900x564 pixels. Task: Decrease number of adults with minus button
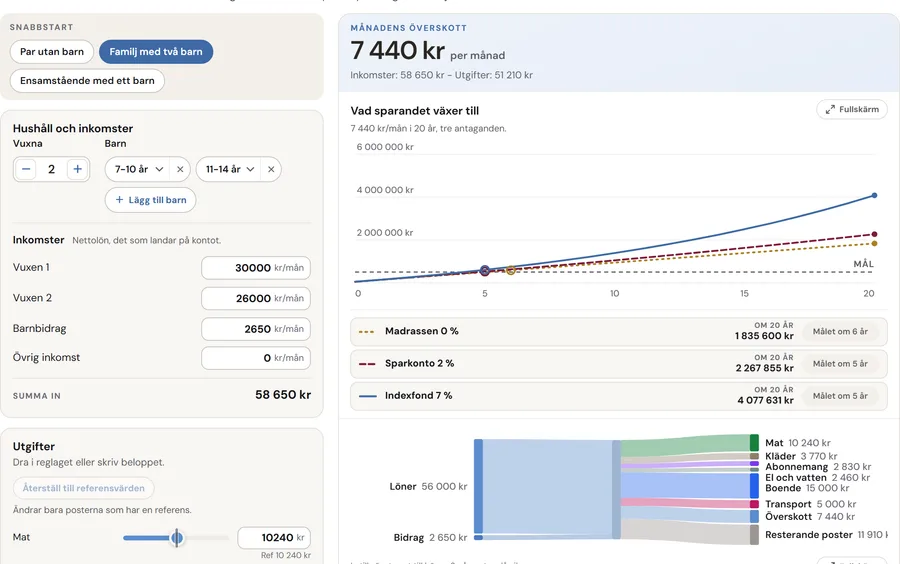(x=26, y=169)
